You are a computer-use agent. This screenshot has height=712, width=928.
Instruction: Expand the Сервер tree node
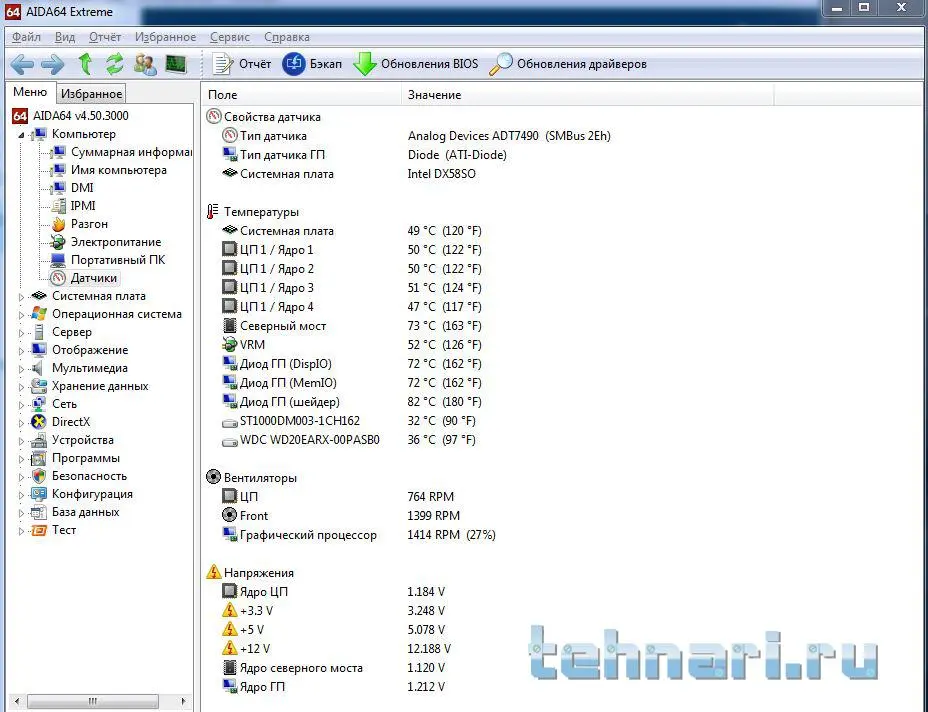(21, 333)
